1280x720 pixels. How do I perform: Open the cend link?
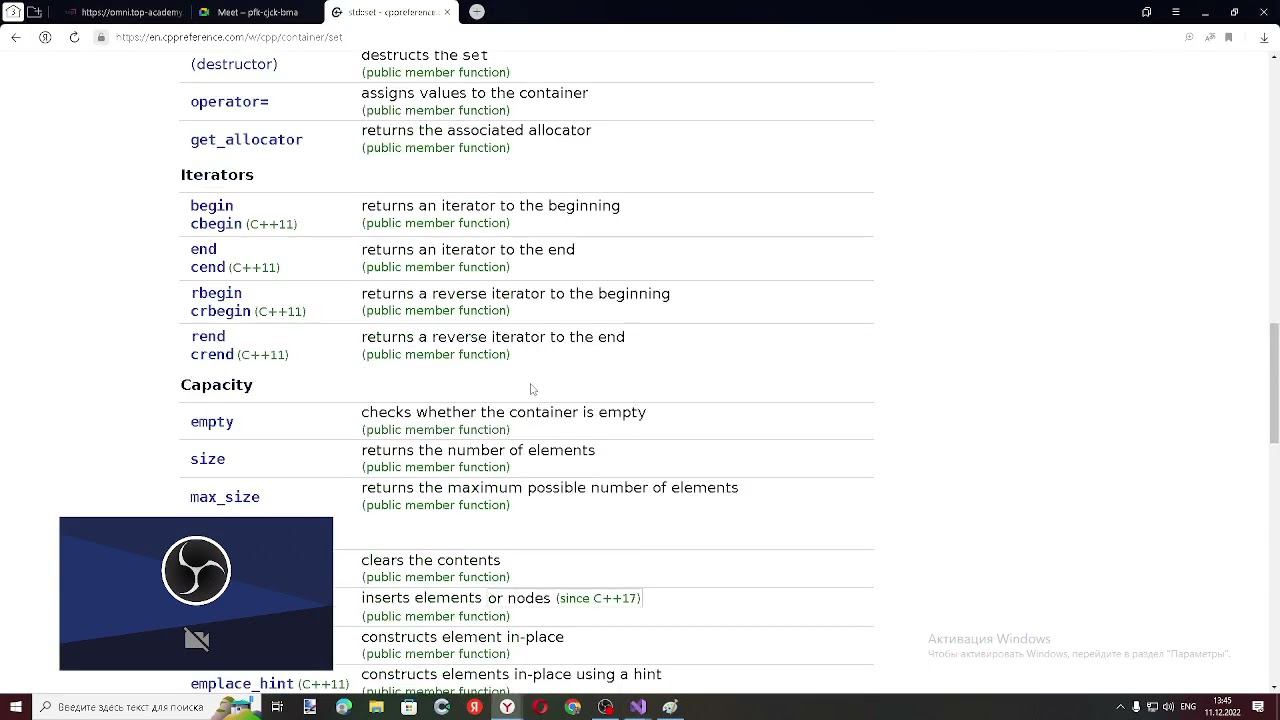[x=208, y=267]
